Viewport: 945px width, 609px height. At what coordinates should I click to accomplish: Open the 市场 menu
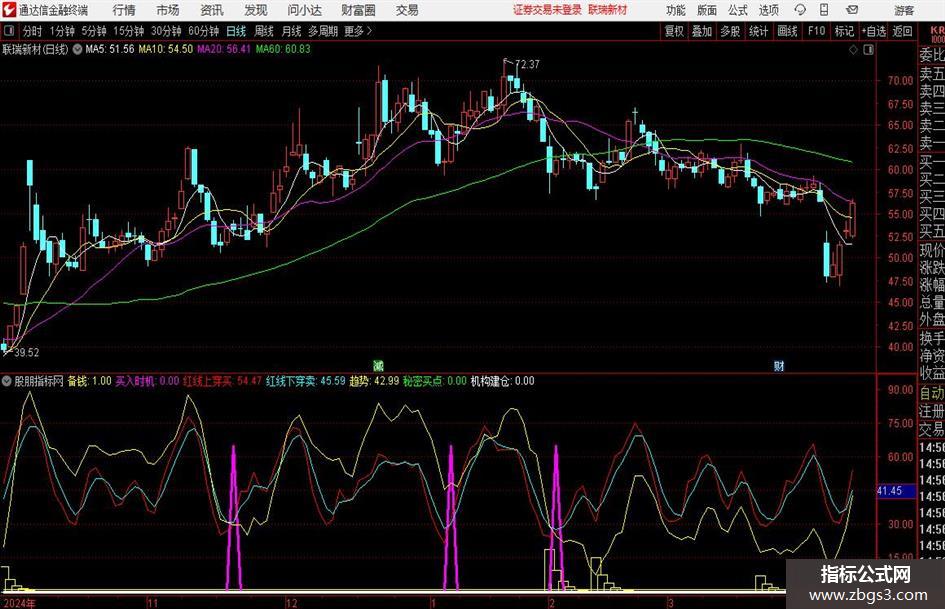coord(168,10)
